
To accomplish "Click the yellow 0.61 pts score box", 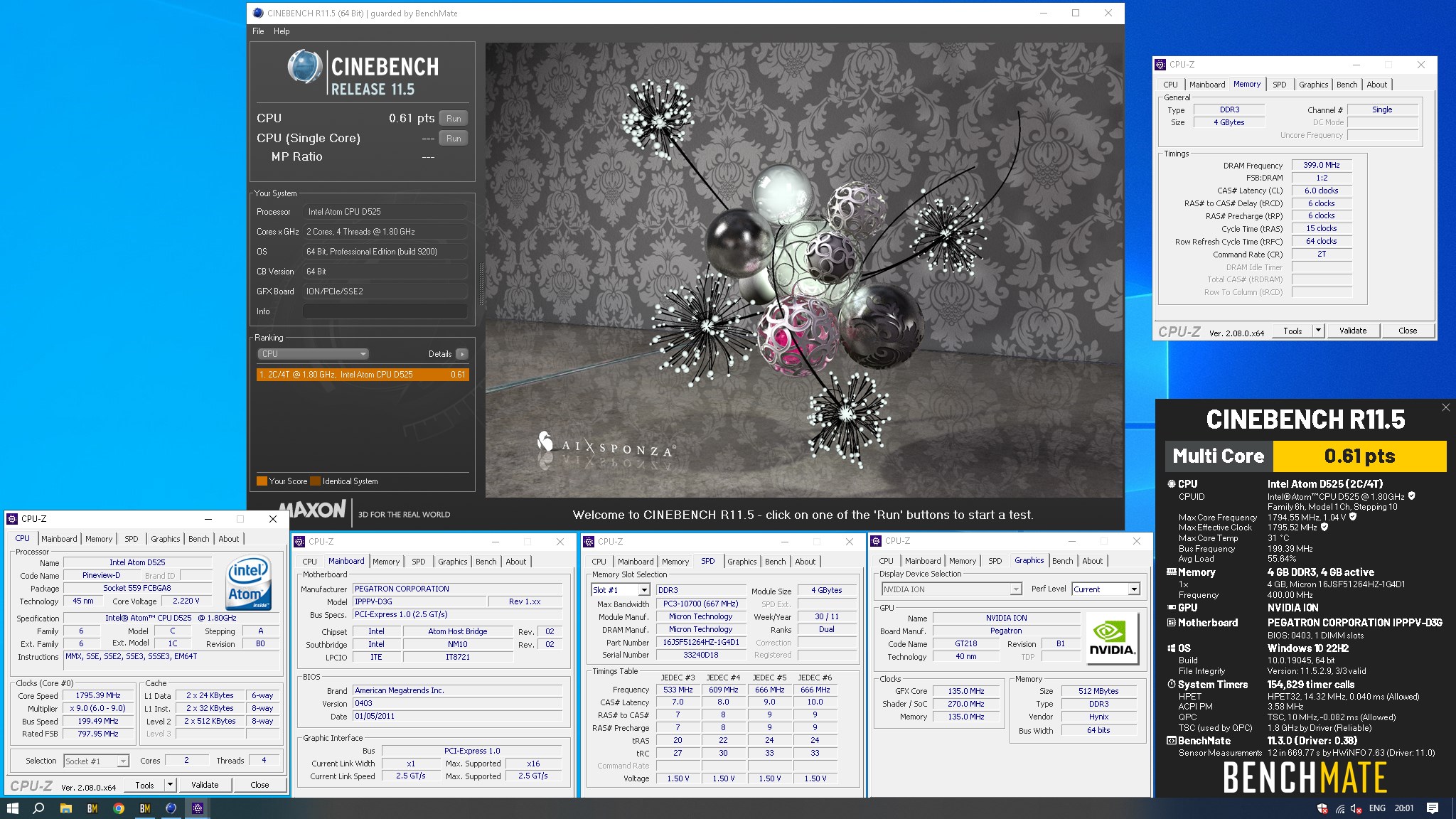I will [1359, 456].
